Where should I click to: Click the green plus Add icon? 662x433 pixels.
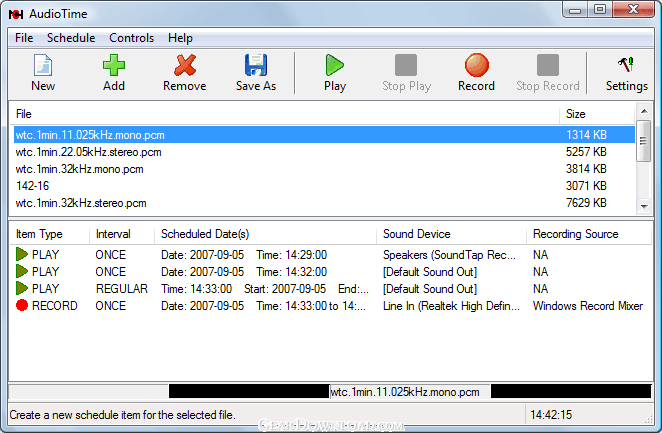coord(114,65)
